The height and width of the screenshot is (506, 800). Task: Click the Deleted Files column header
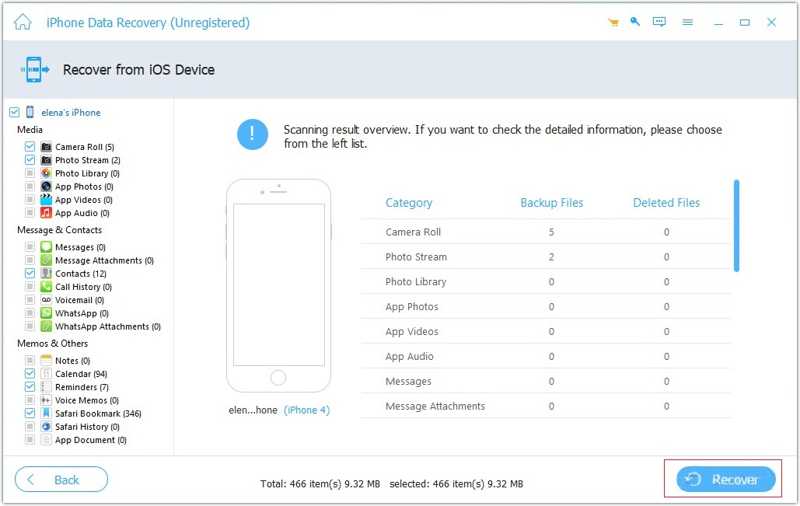[666, 203]
